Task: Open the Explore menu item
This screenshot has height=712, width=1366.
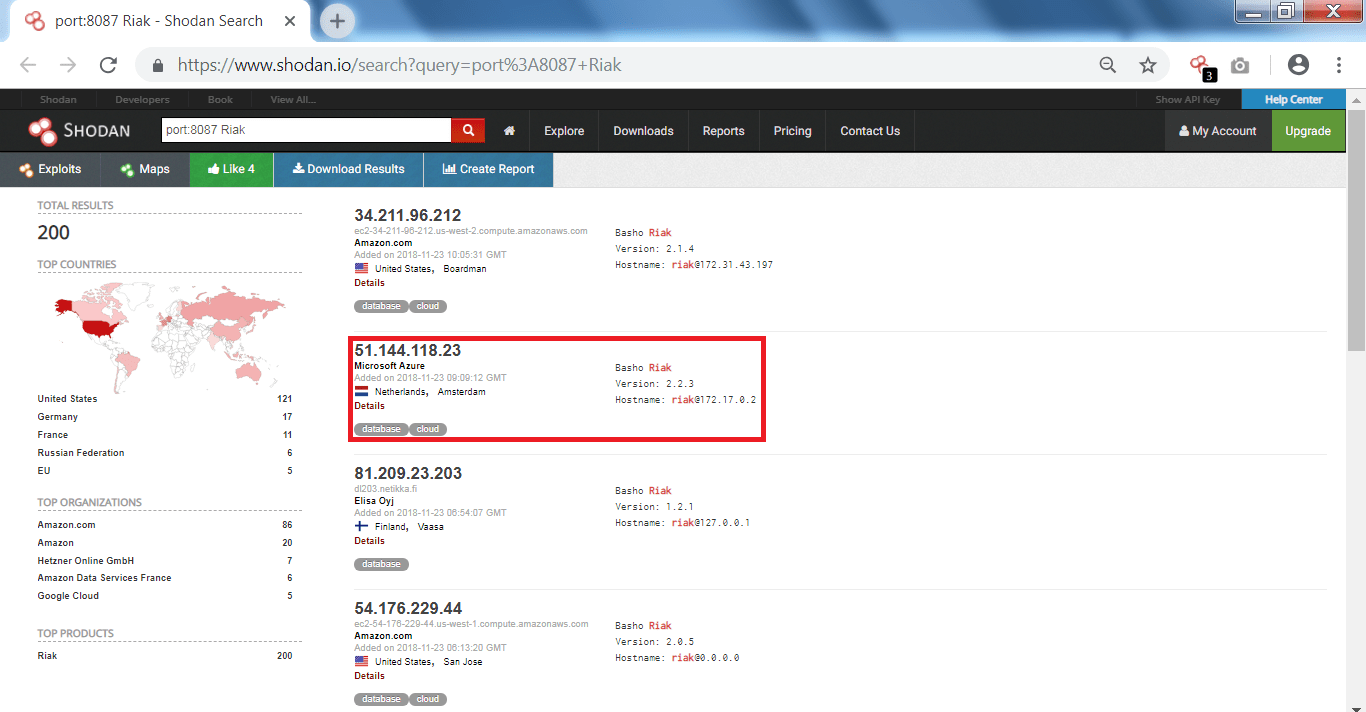Action: (x=564, y=131)
